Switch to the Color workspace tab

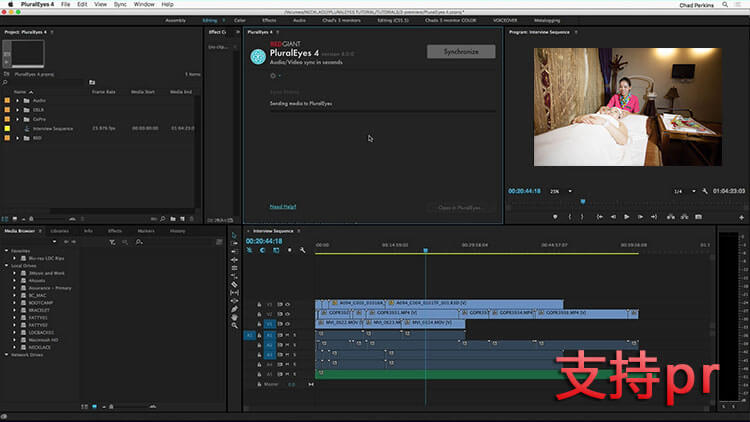coord(240,21)
